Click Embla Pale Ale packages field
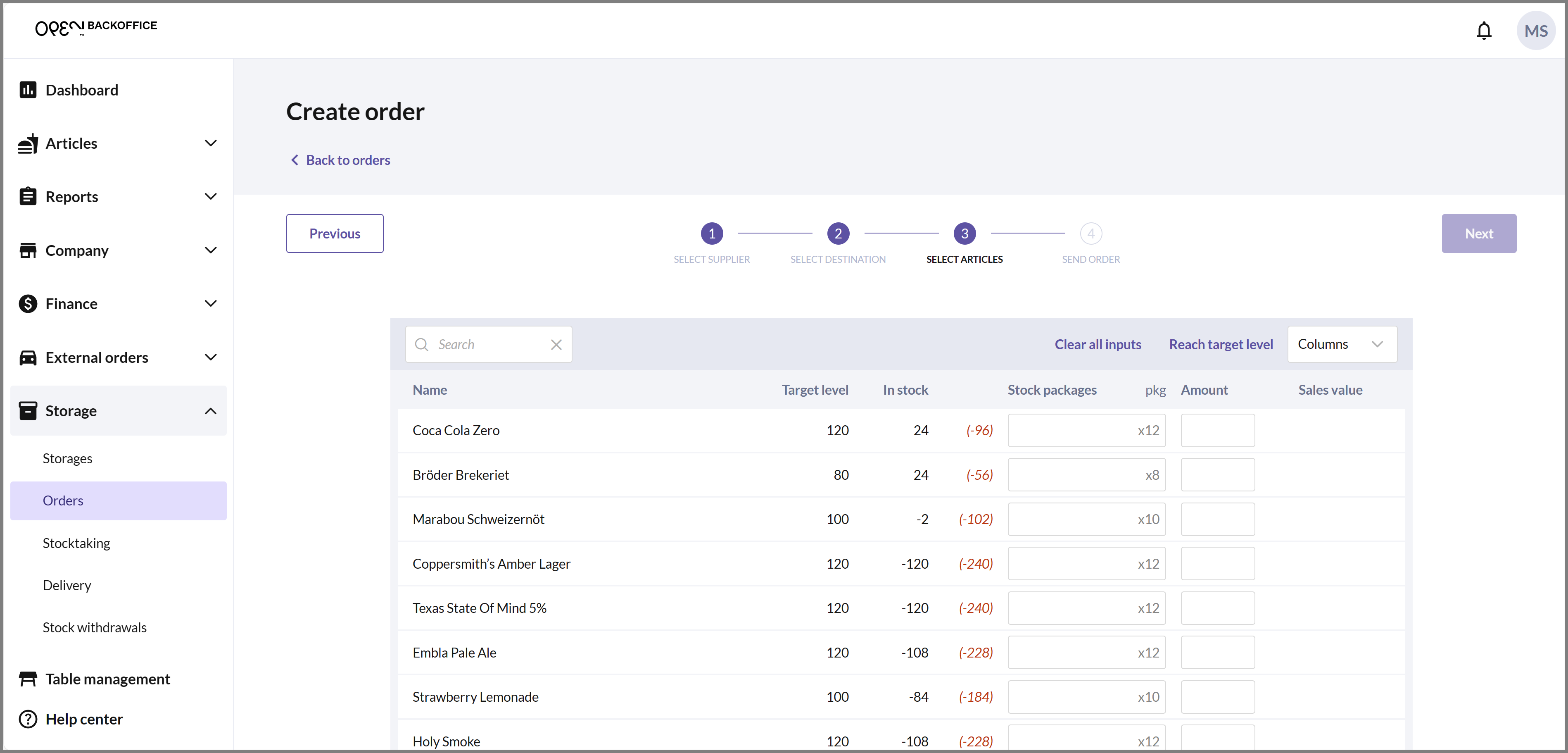 [1086, 653]
